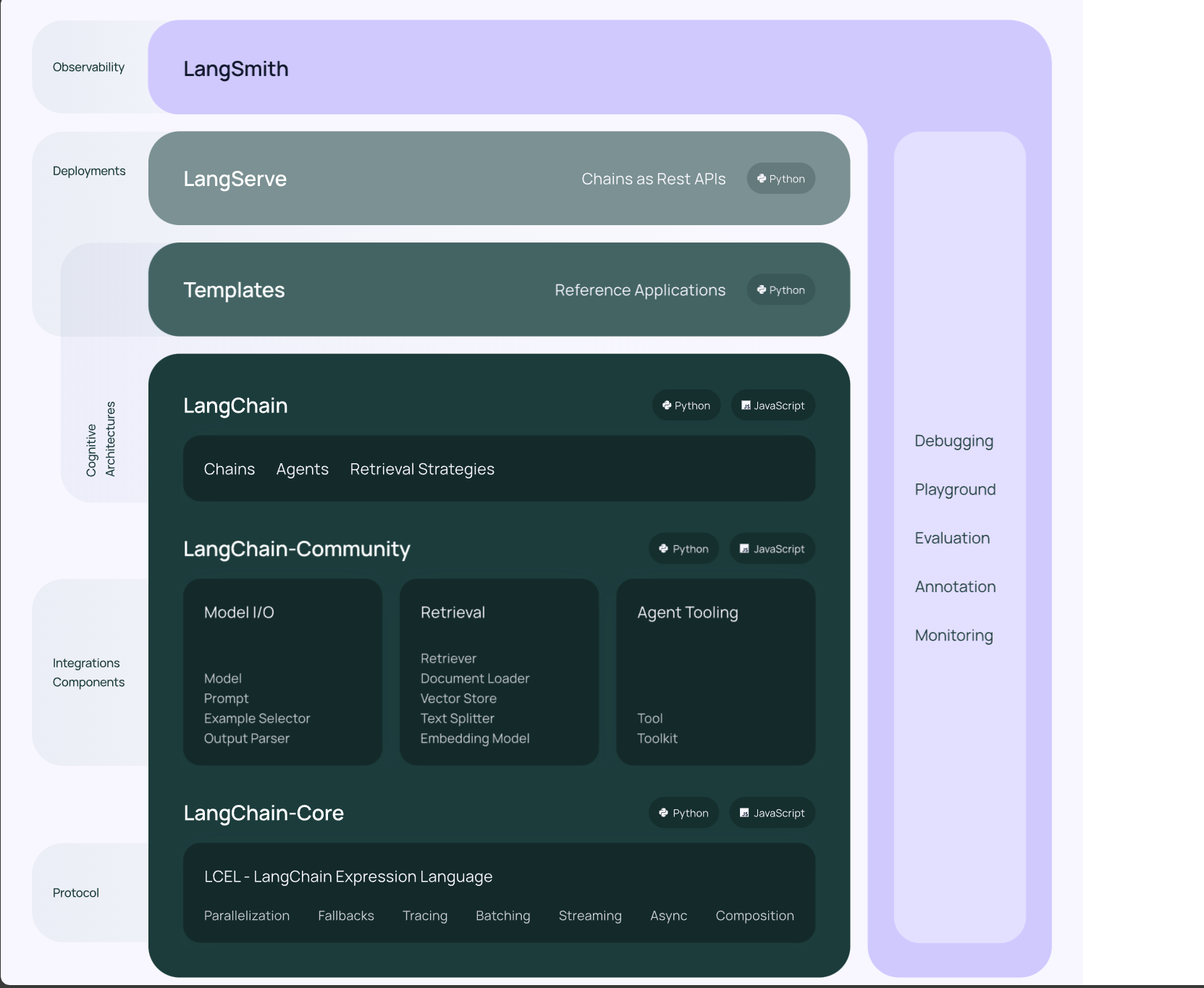
Task: Click the LangServe title
Action: click(x=235, y=179)
